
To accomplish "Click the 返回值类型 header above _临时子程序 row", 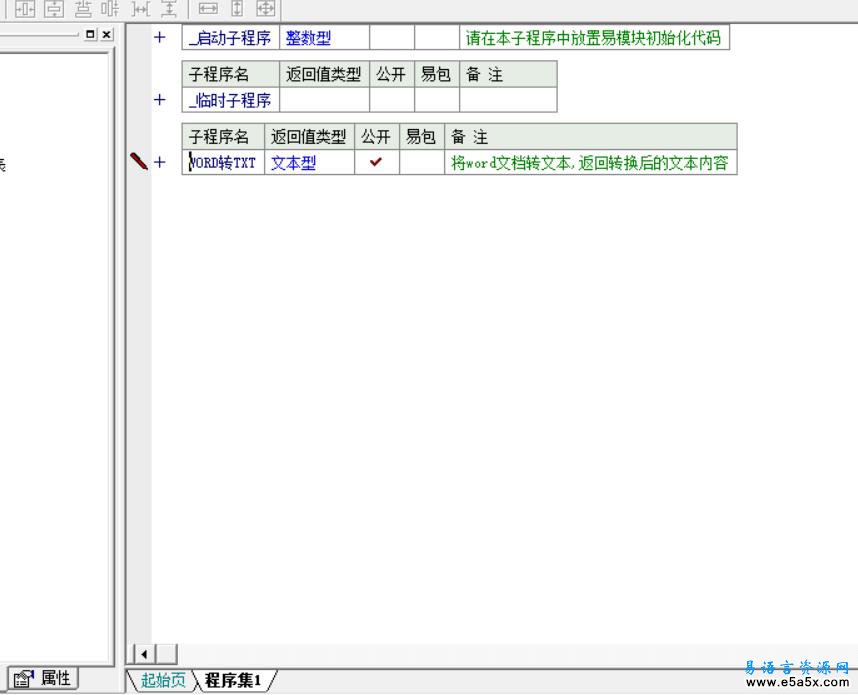I will pyautogui.click(x=324, y=74).
